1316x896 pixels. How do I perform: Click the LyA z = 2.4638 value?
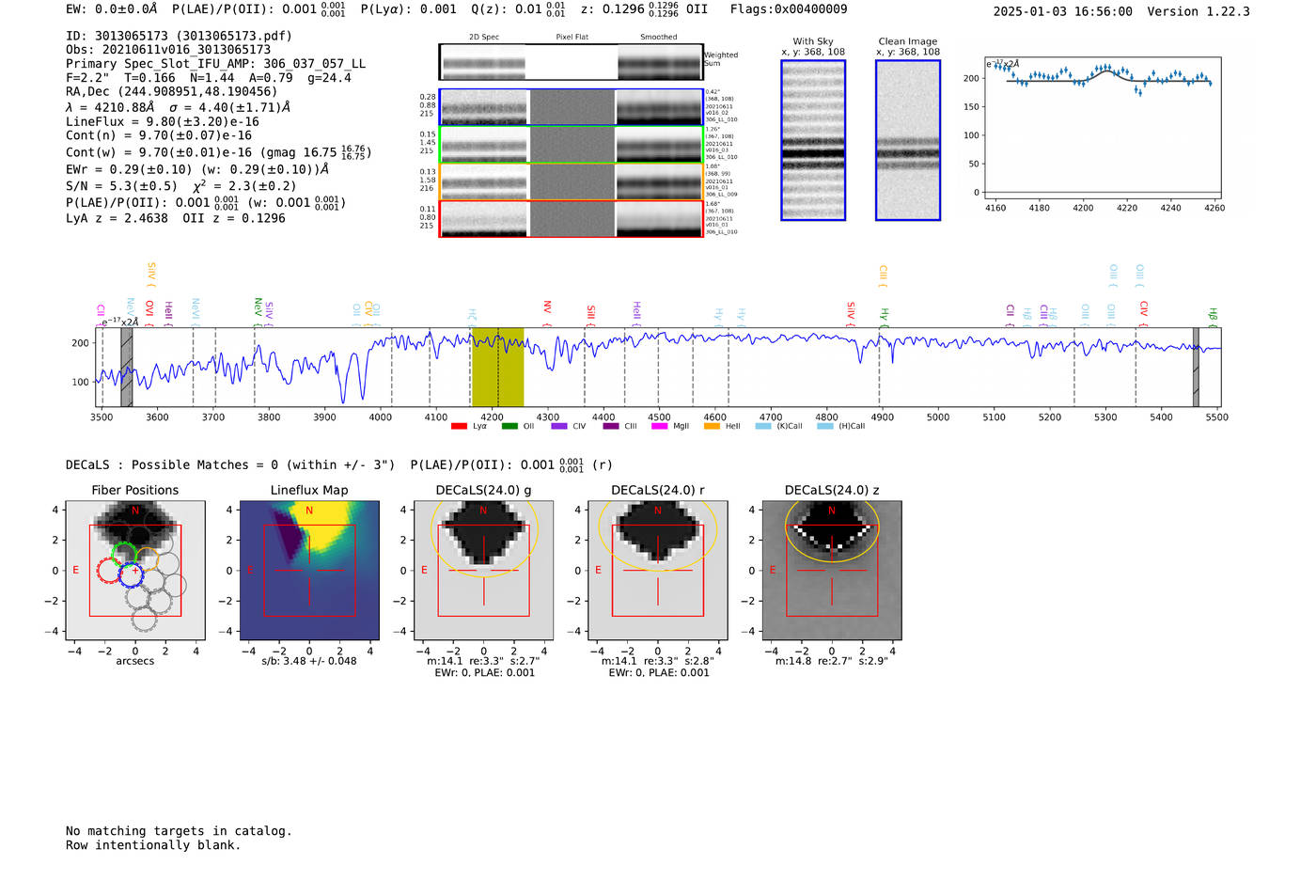coord(117,218)
